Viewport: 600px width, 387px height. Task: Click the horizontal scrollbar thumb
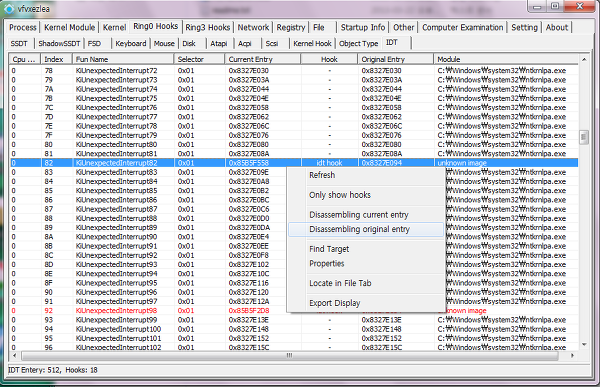[290, 356]
